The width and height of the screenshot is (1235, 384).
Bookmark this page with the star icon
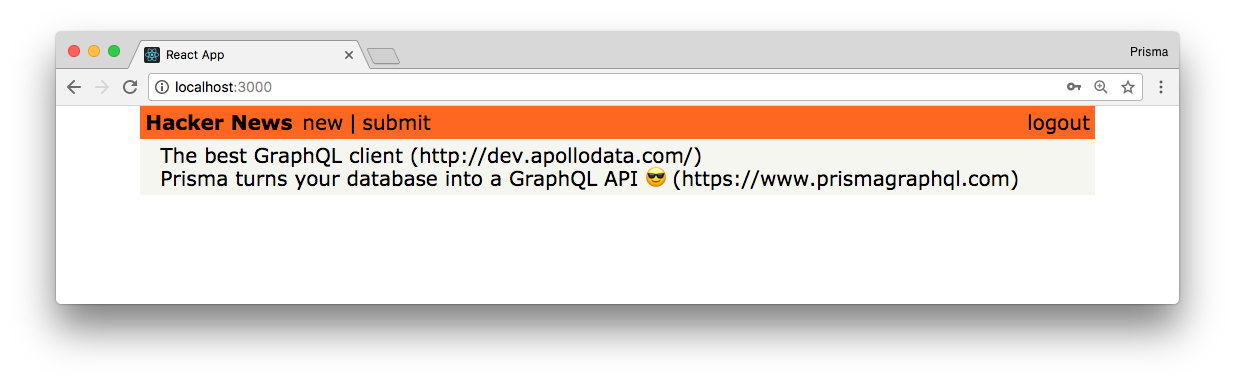(1128, 87)
